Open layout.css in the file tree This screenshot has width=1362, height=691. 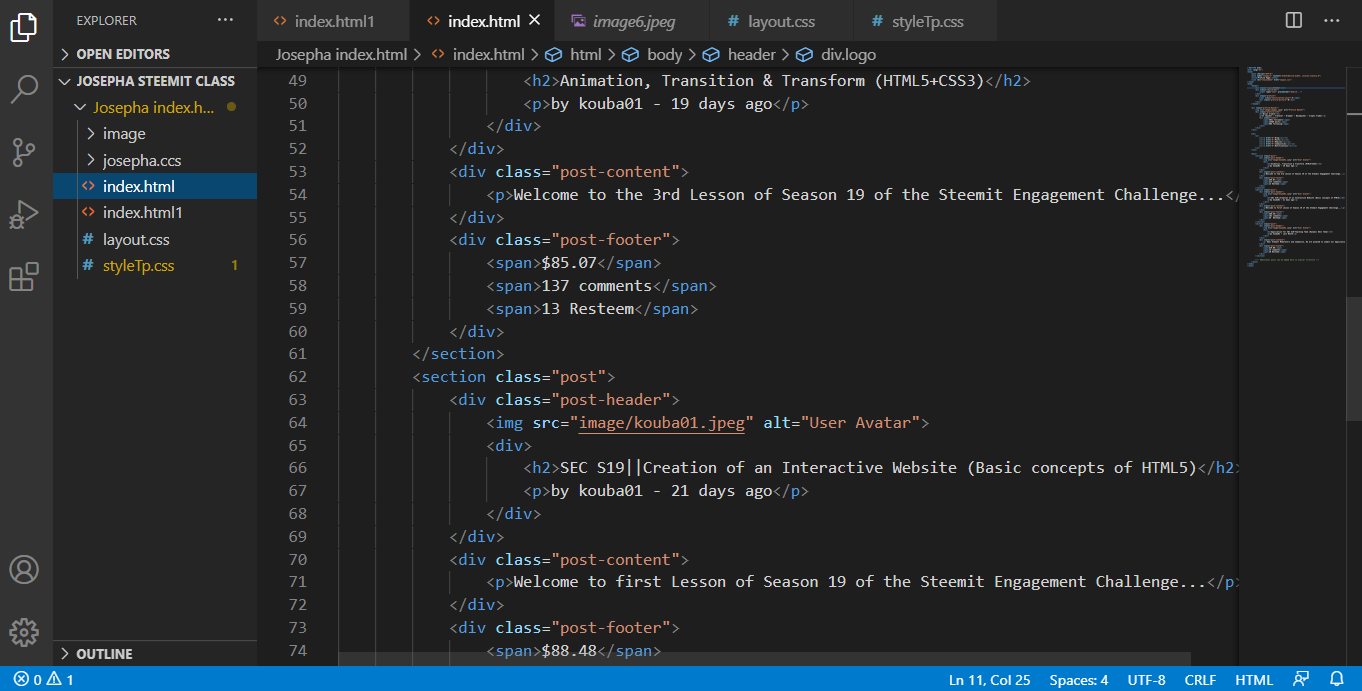[x=155, y=239]
